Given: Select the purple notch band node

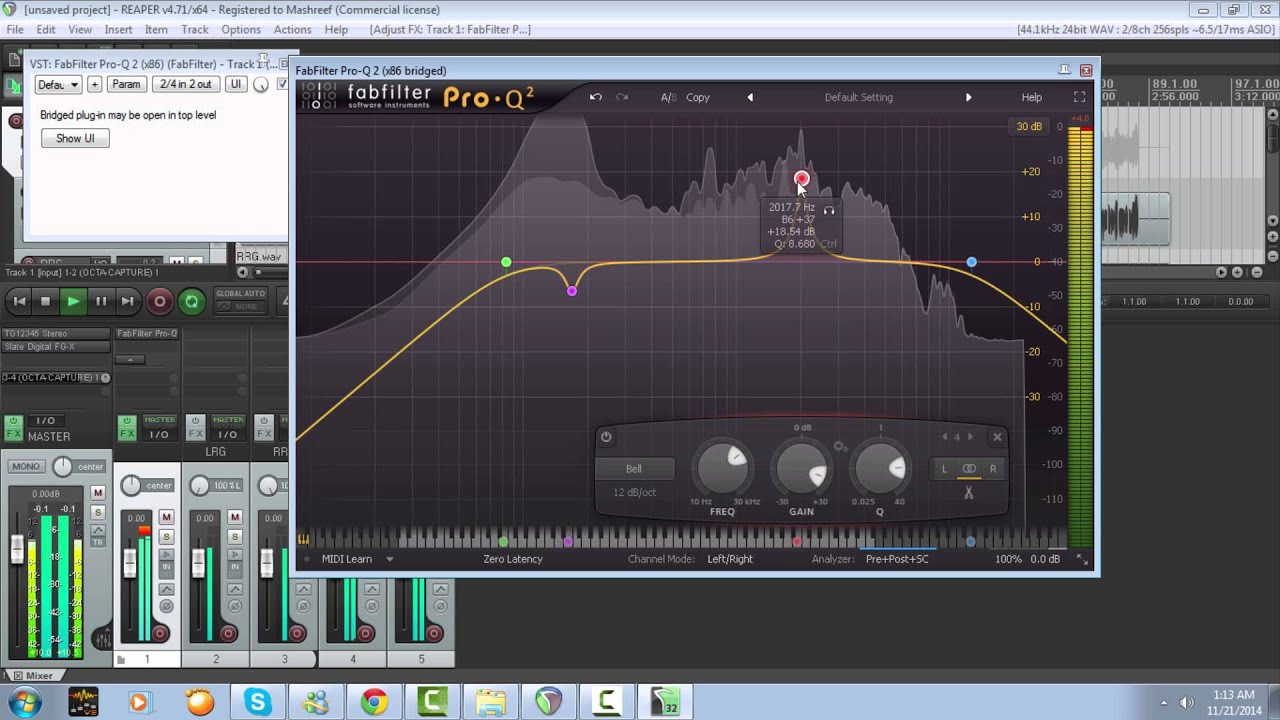Looking at the screenshot, I should pyautogui.click(x=571, y=291).
